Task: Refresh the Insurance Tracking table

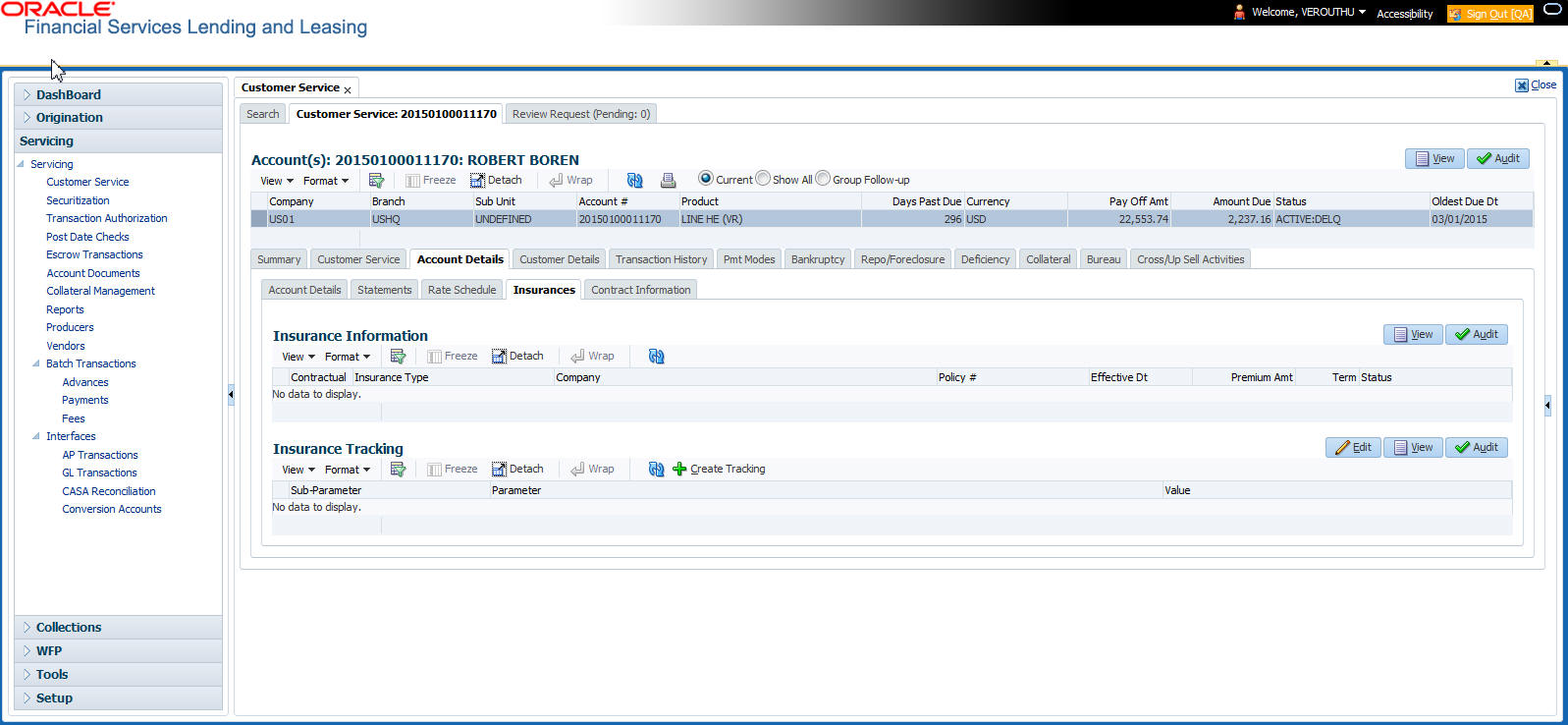Action: point(657,470)
